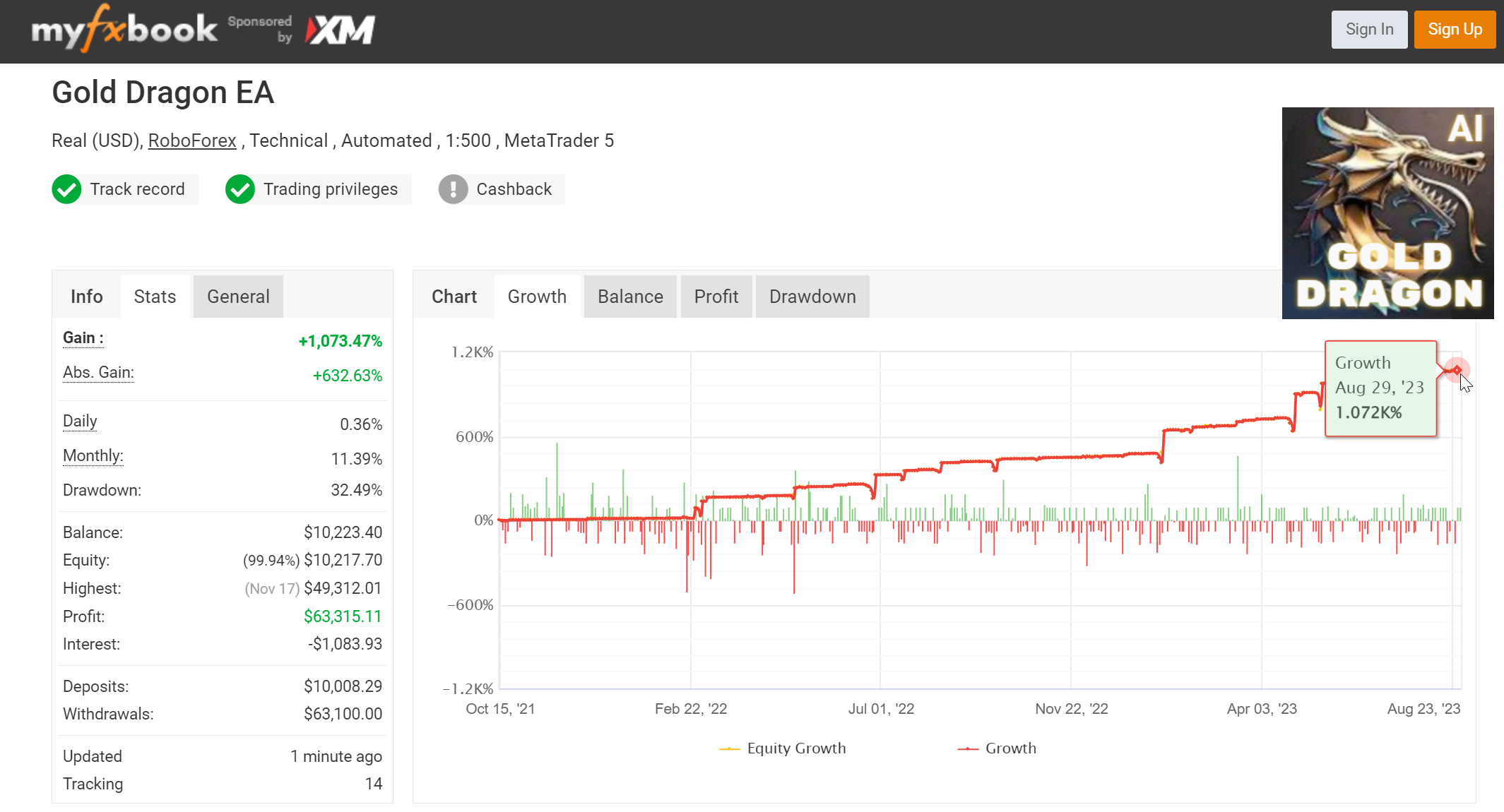The width and height of the screenshot is (1504, 812).
Task: Click the gray Cashback exclamation icon
Action: (453, 189)
